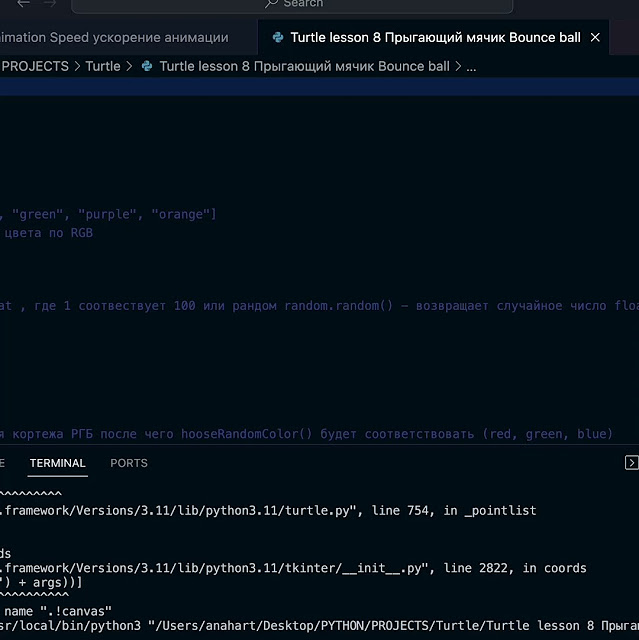Switch to the PORTS panel tab
This screenshot has width=639, height=640.
[x=129, y=463]
